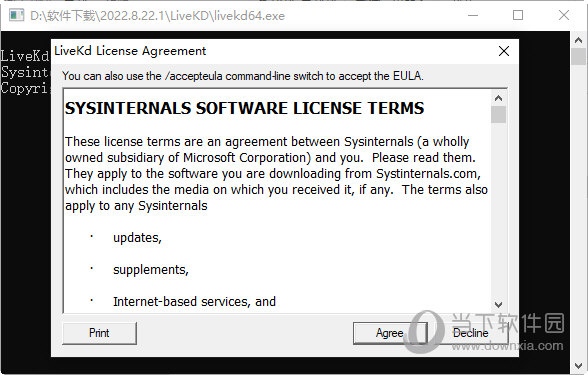Click the license text track below thumb
588x375 pixels.
(x=498, y=210)
